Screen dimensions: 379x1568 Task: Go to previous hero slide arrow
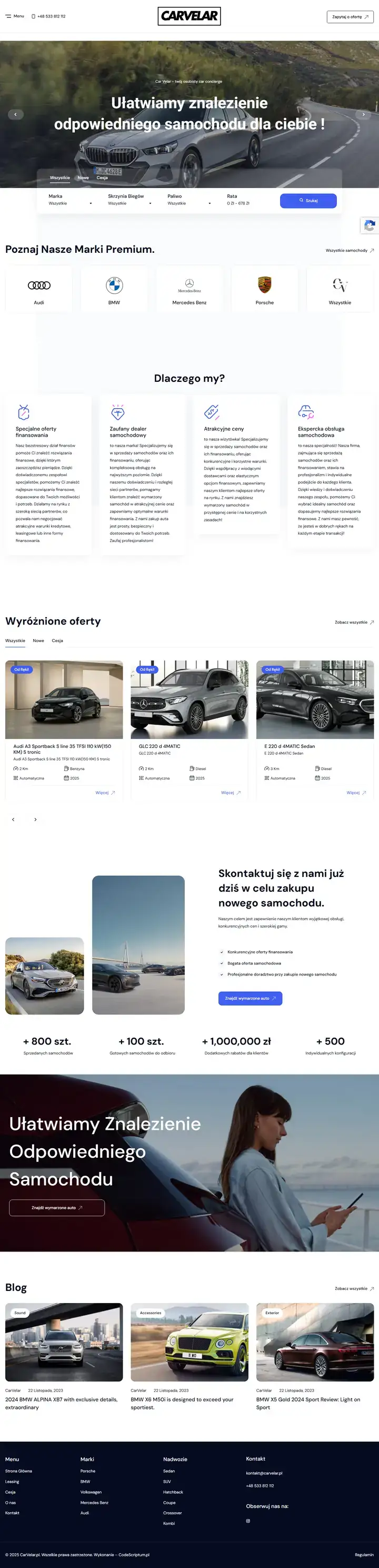click(15, 114)
